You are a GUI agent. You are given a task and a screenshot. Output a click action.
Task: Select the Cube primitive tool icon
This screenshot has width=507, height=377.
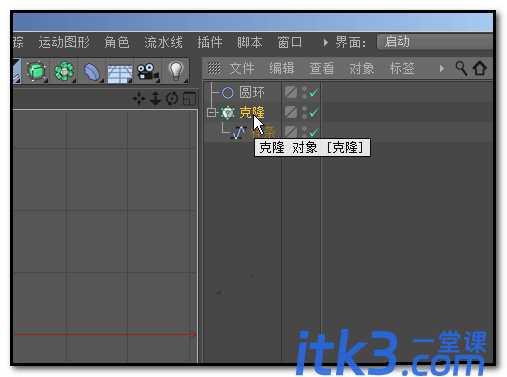point(36,71)
